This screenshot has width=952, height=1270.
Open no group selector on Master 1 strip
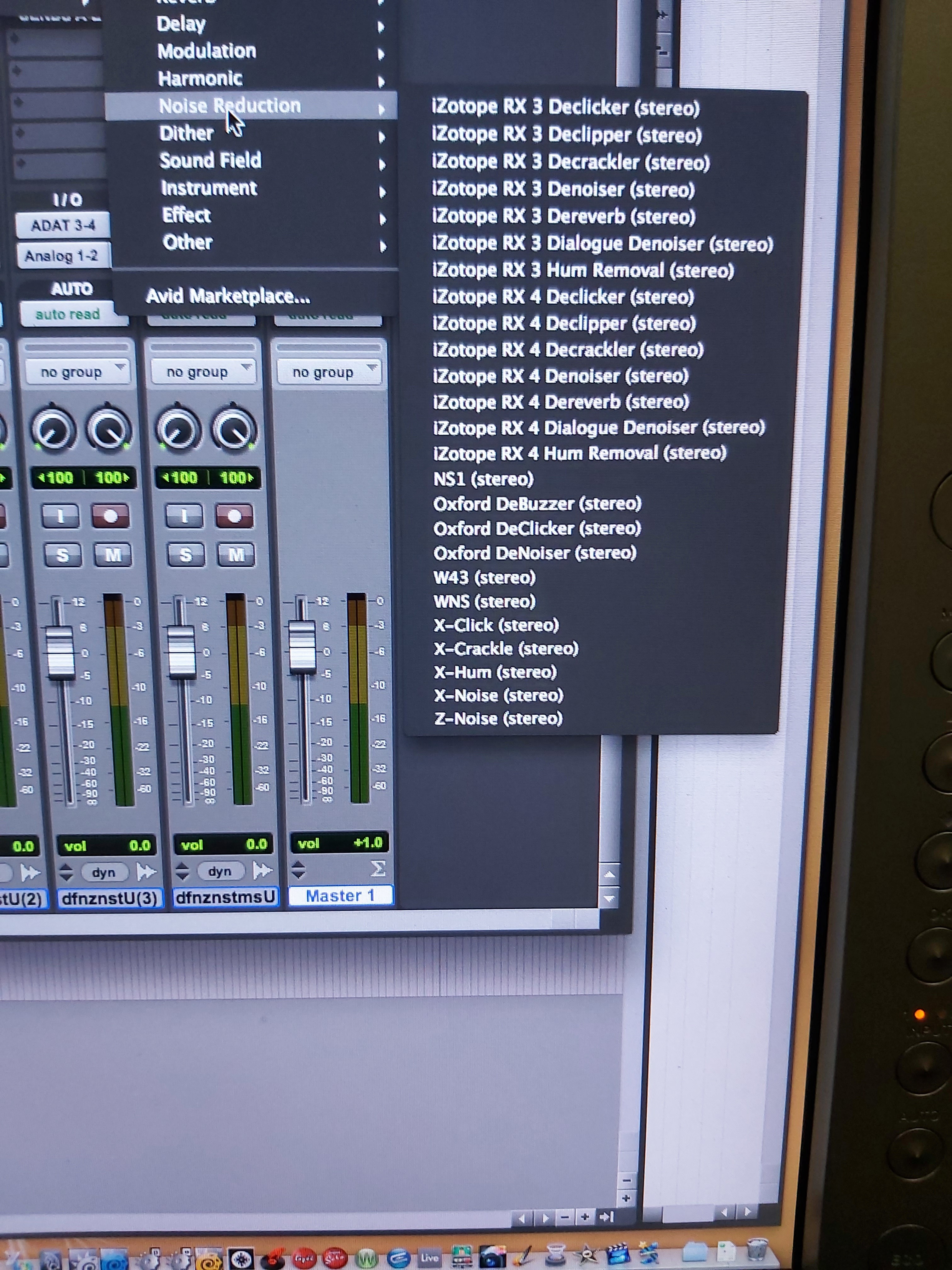tap(329, 372)
